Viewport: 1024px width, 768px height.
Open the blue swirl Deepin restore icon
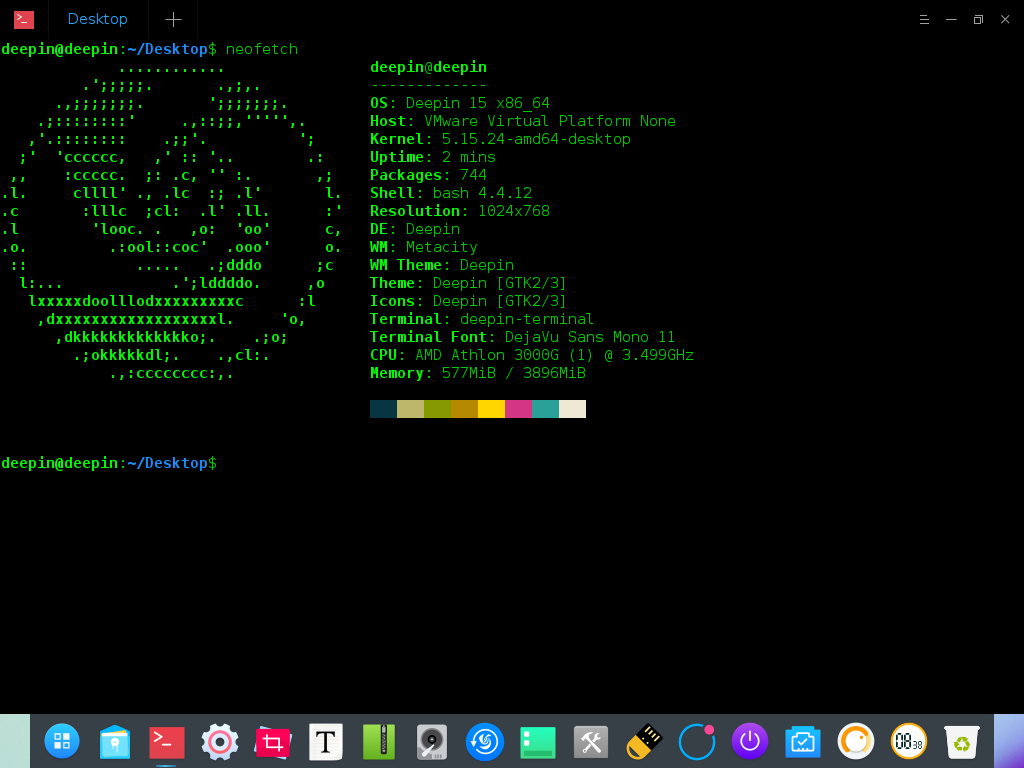click(x=485, y=742)
